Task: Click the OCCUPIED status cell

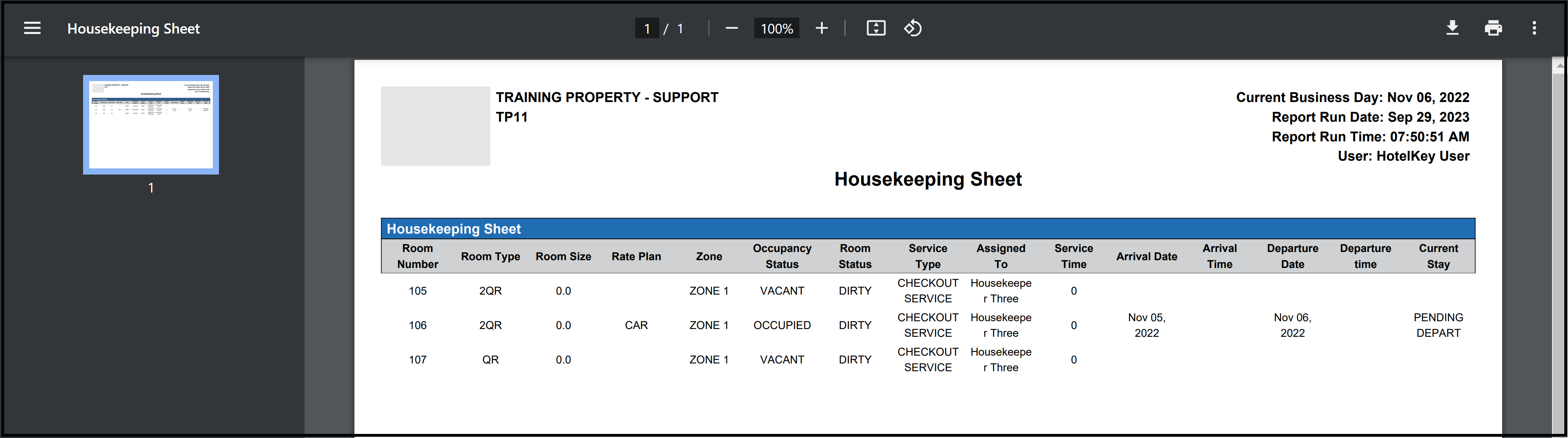Action: tap(782, 325)
